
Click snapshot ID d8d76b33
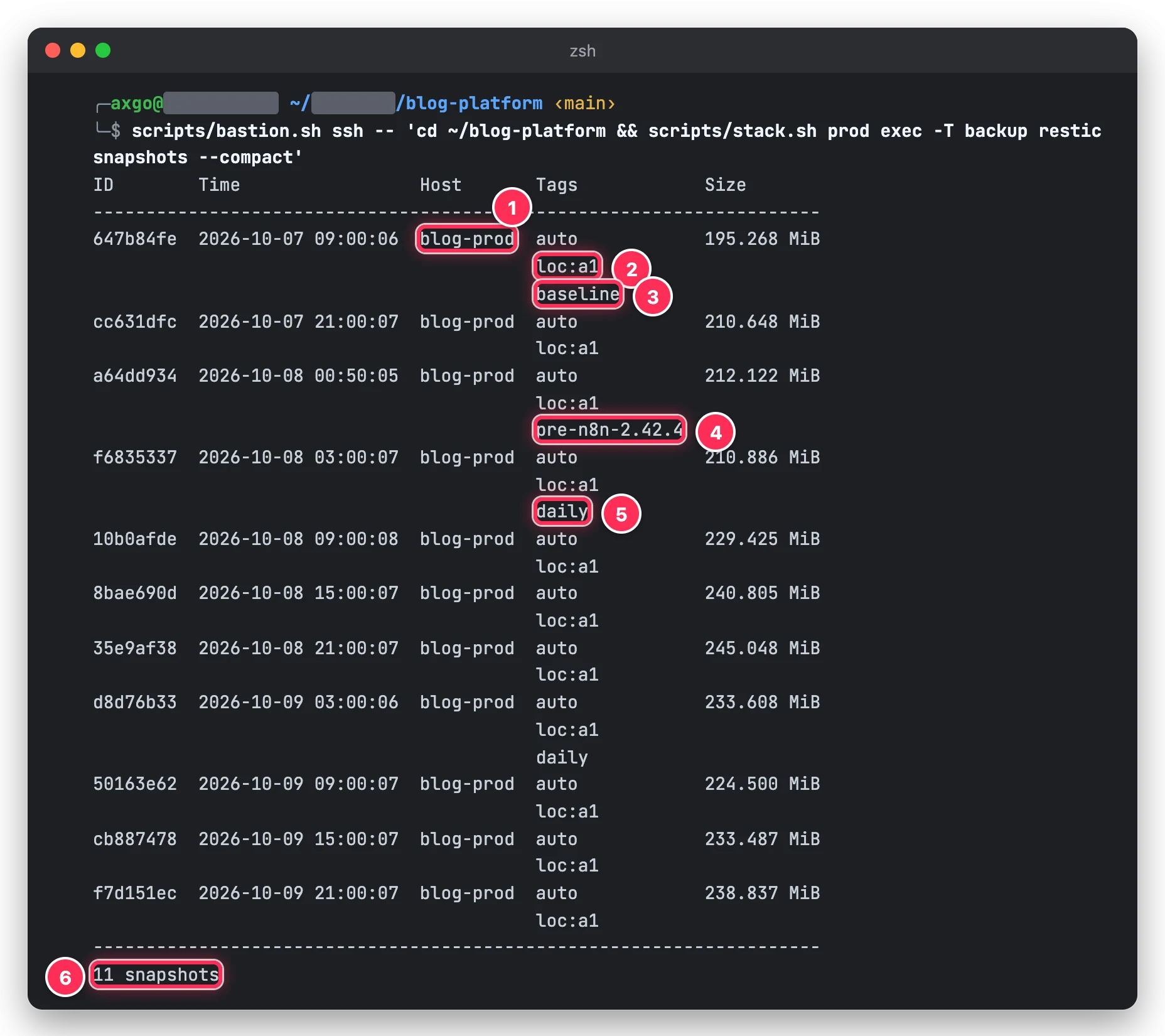point(135,702)
